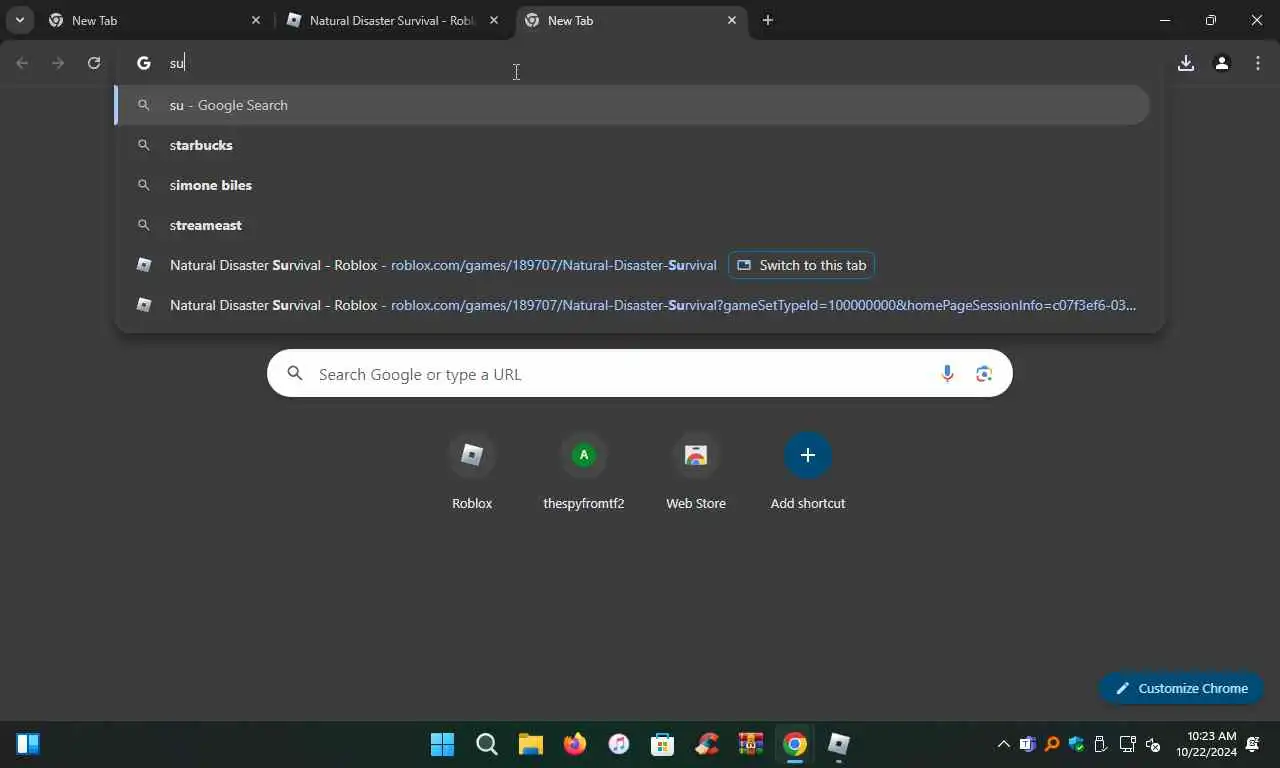Launch Firefox from the taskbar
This screenshot has width=1280, height=768.
click(574, 744)
